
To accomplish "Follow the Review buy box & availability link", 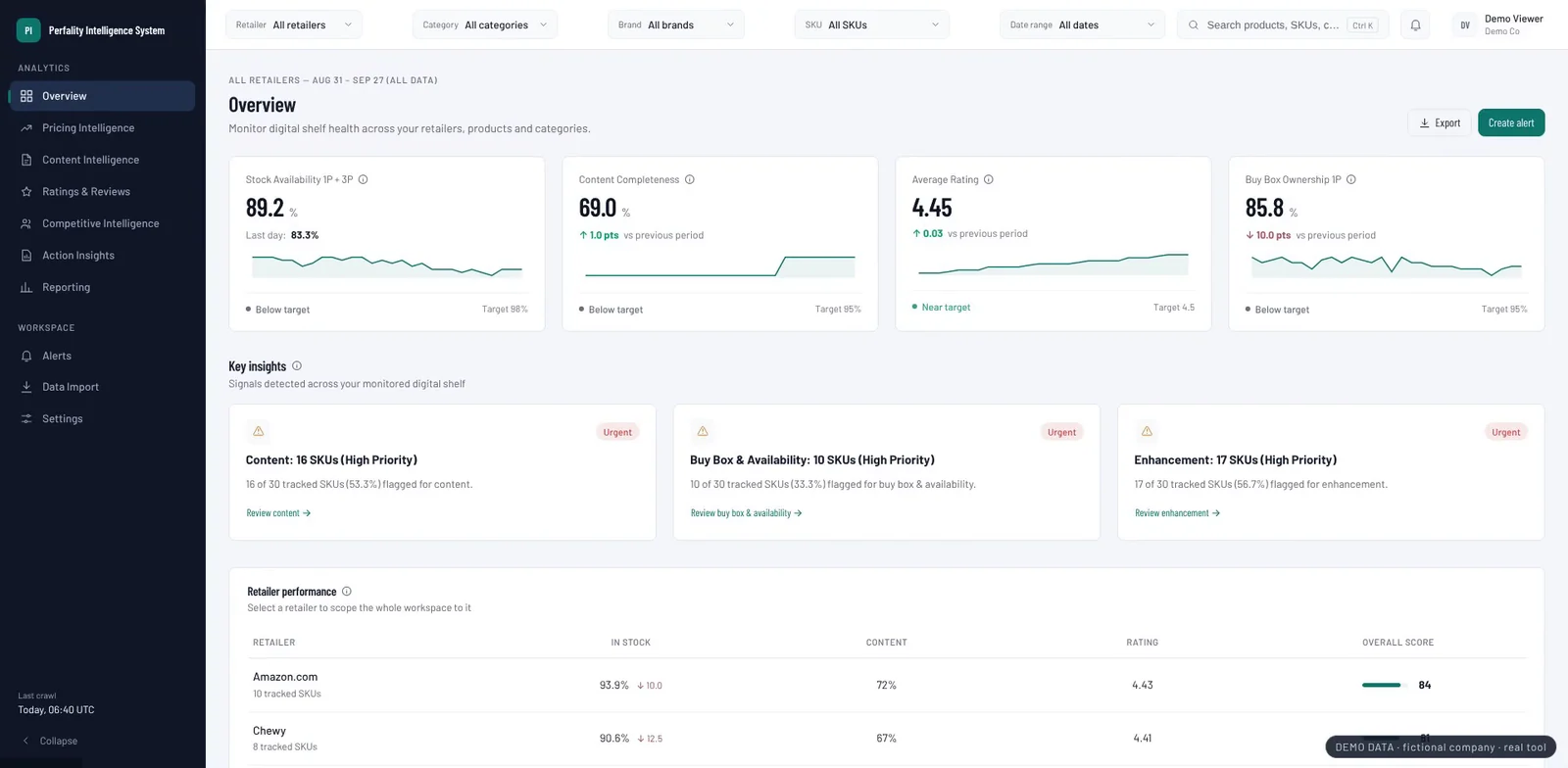I will click(746, 513).
